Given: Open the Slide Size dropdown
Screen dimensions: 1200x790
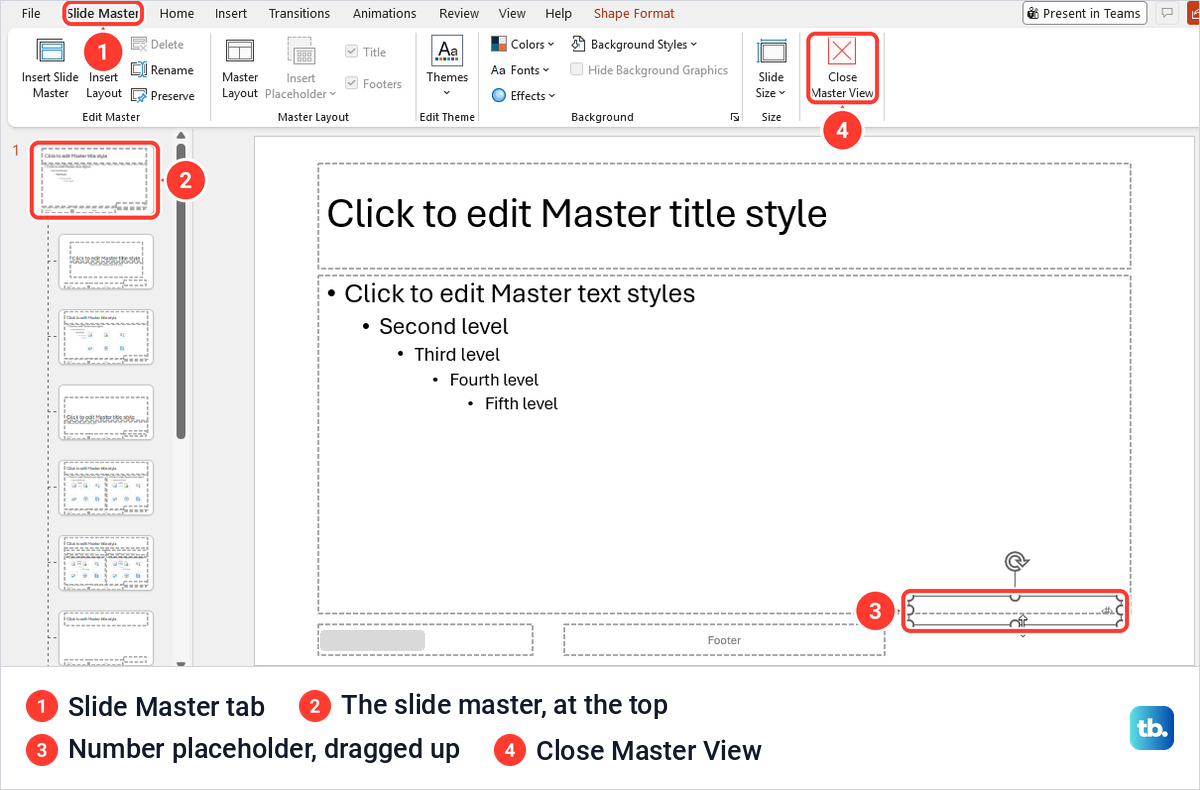Looking at the screenshot, I should point(771,68).
